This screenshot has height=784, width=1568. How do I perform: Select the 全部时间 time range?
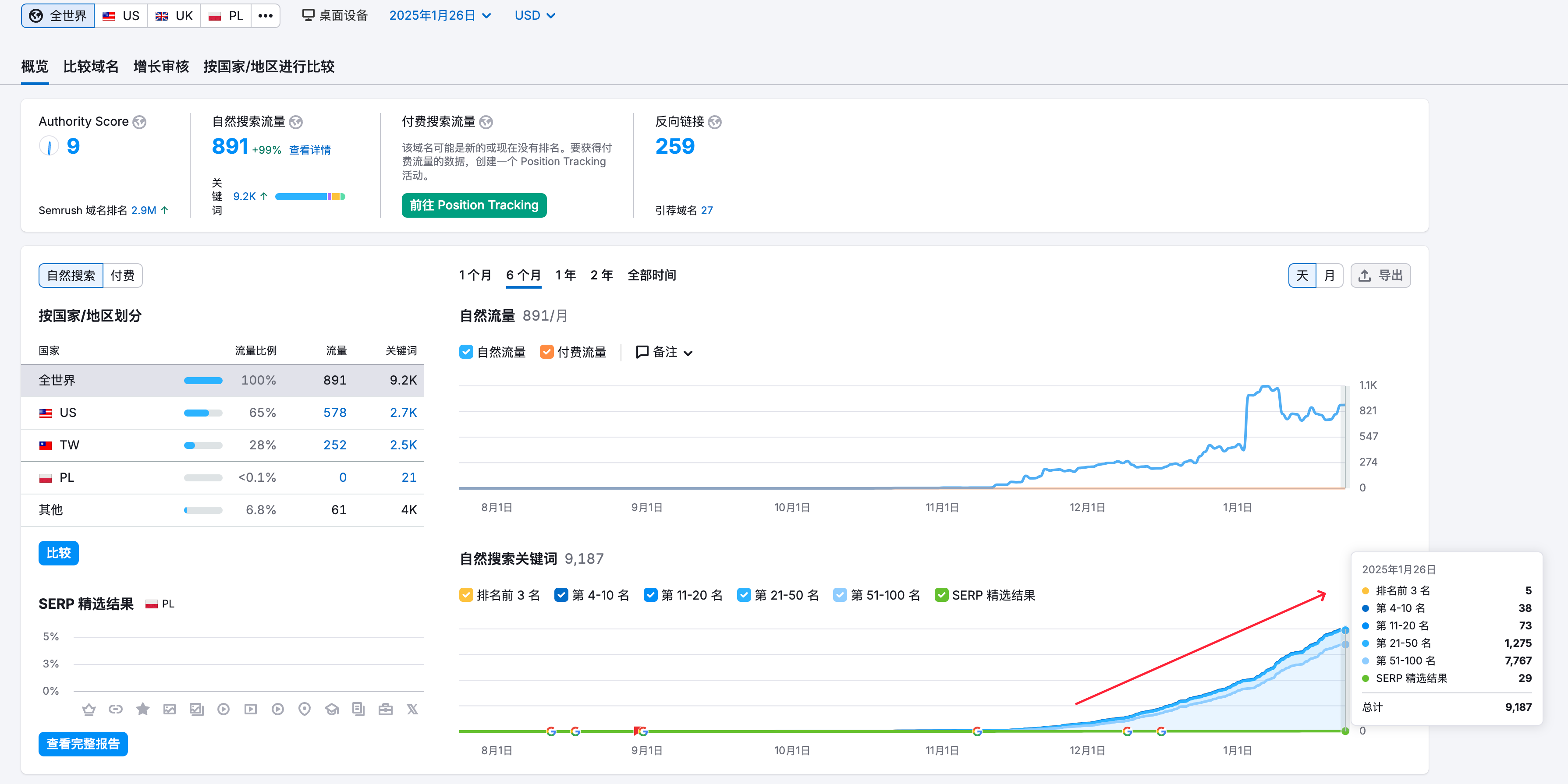651,275
